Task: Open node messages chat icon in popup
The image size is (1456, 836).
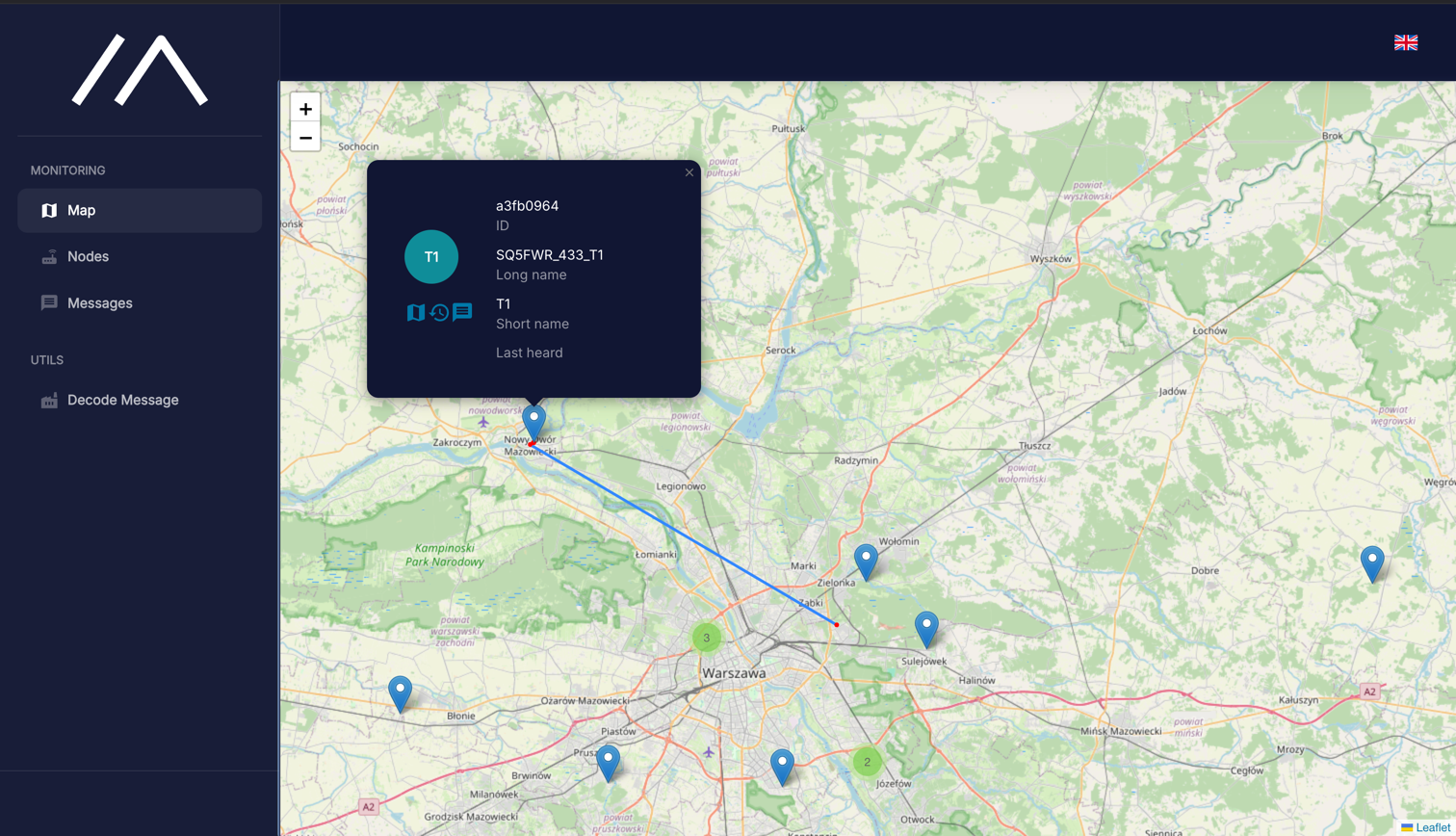Action: click(462, 312)
